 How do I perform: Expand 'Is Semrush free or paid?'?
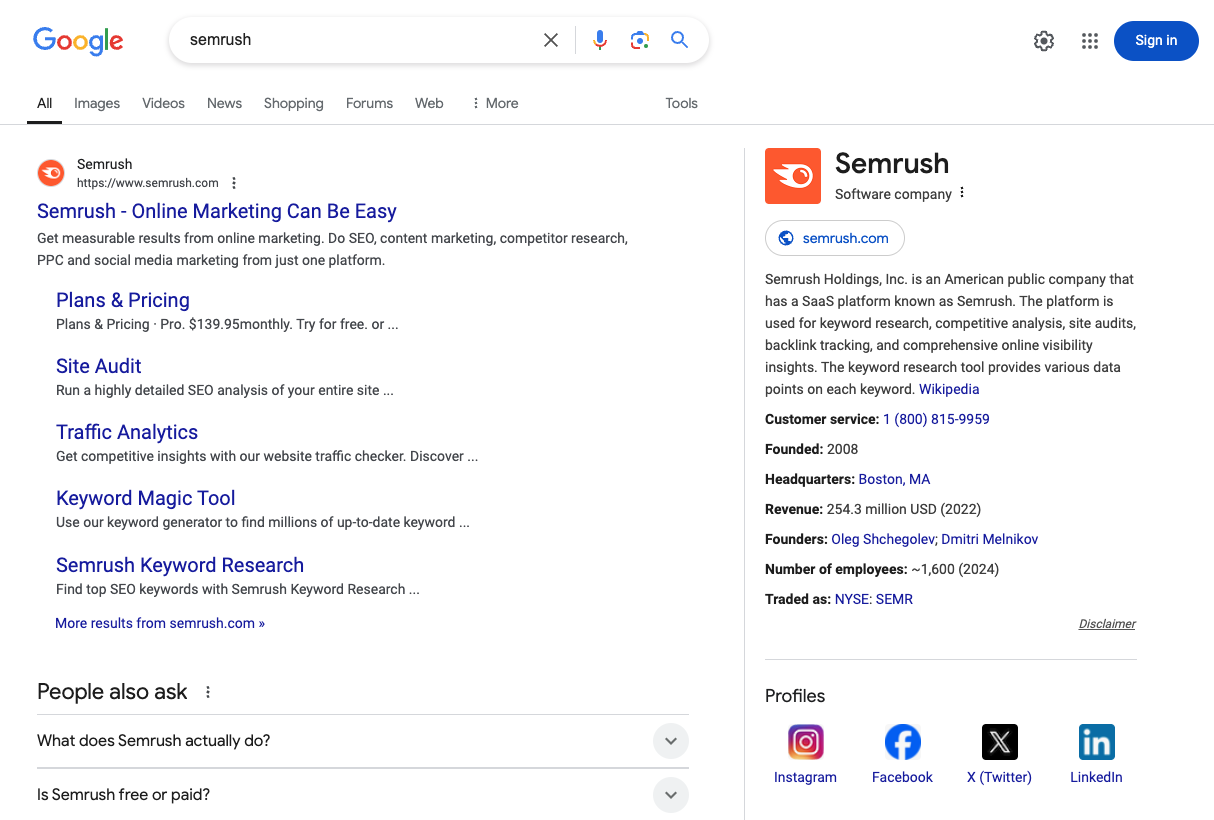(671, 795)
